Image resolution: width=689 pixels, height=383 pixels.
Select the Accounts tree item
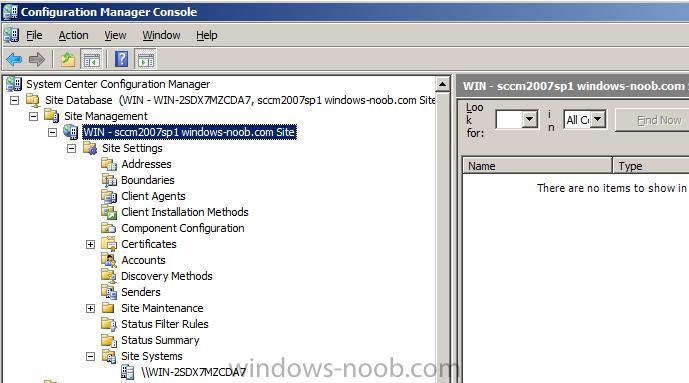(143, 260)
